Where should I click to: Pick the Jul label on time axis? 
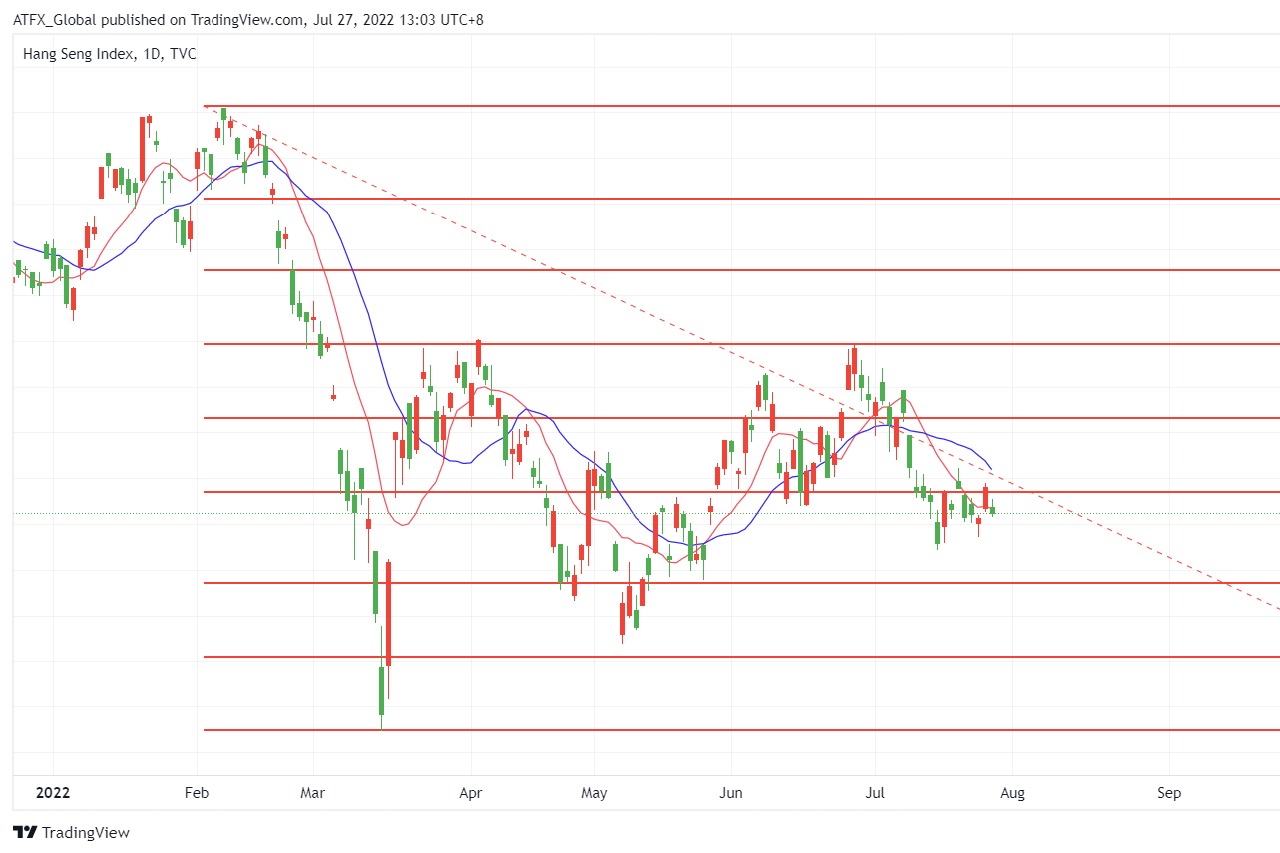tap(876, 793)
